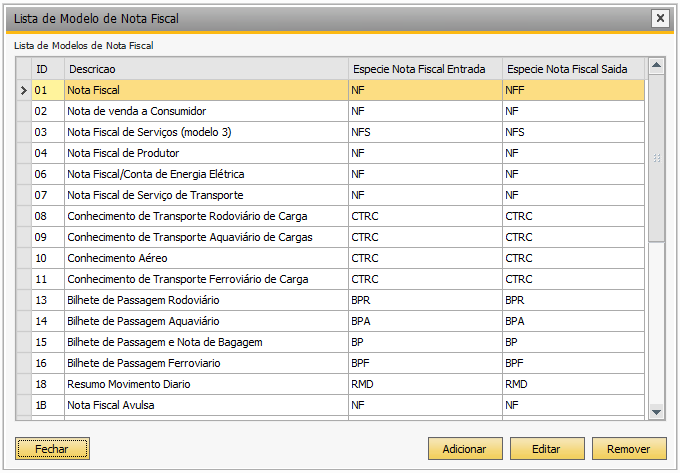The width and height of the screenshot is (680, 473).
Task: Click the Remover button
Action: tap(629, 449)
